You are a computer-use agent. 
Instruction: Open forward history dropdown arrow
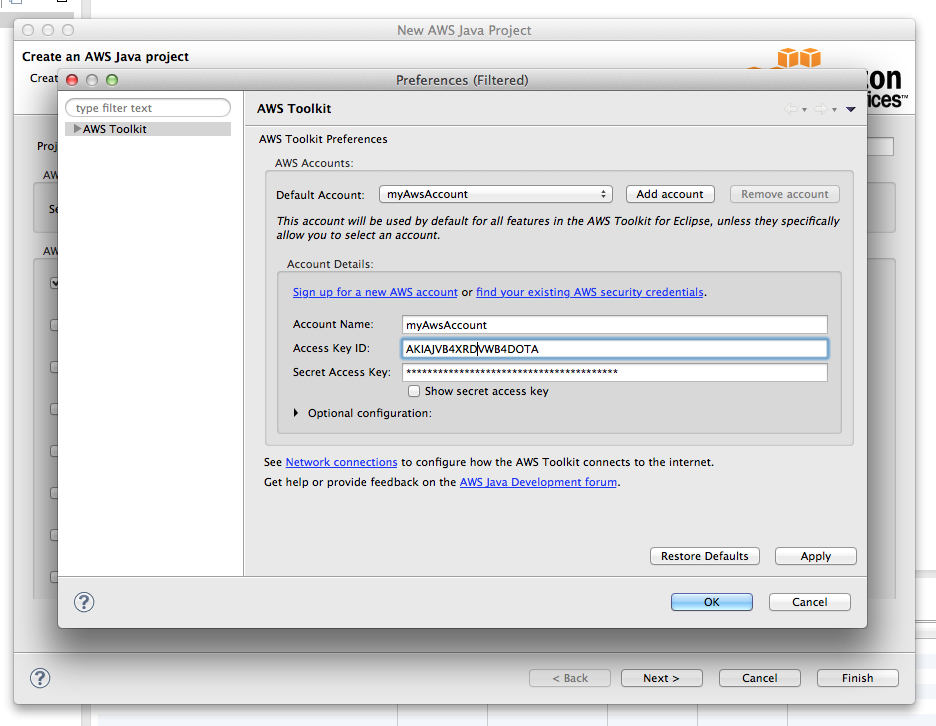(834, 110)
